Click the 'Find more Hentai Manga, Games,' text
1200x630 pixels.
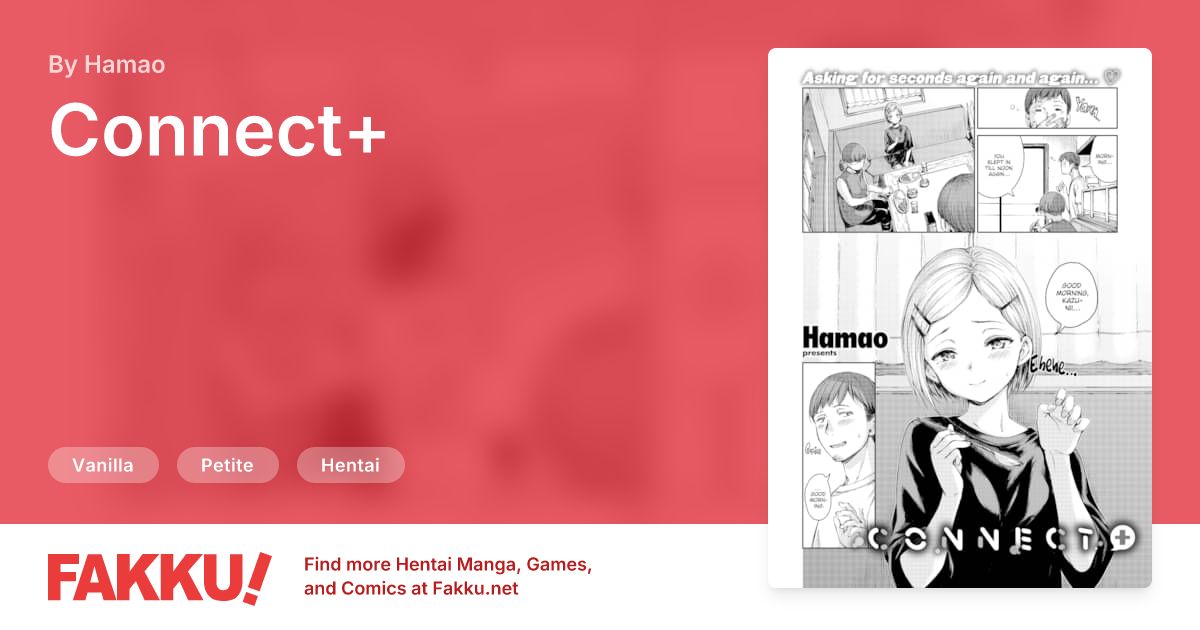(448, 565)
